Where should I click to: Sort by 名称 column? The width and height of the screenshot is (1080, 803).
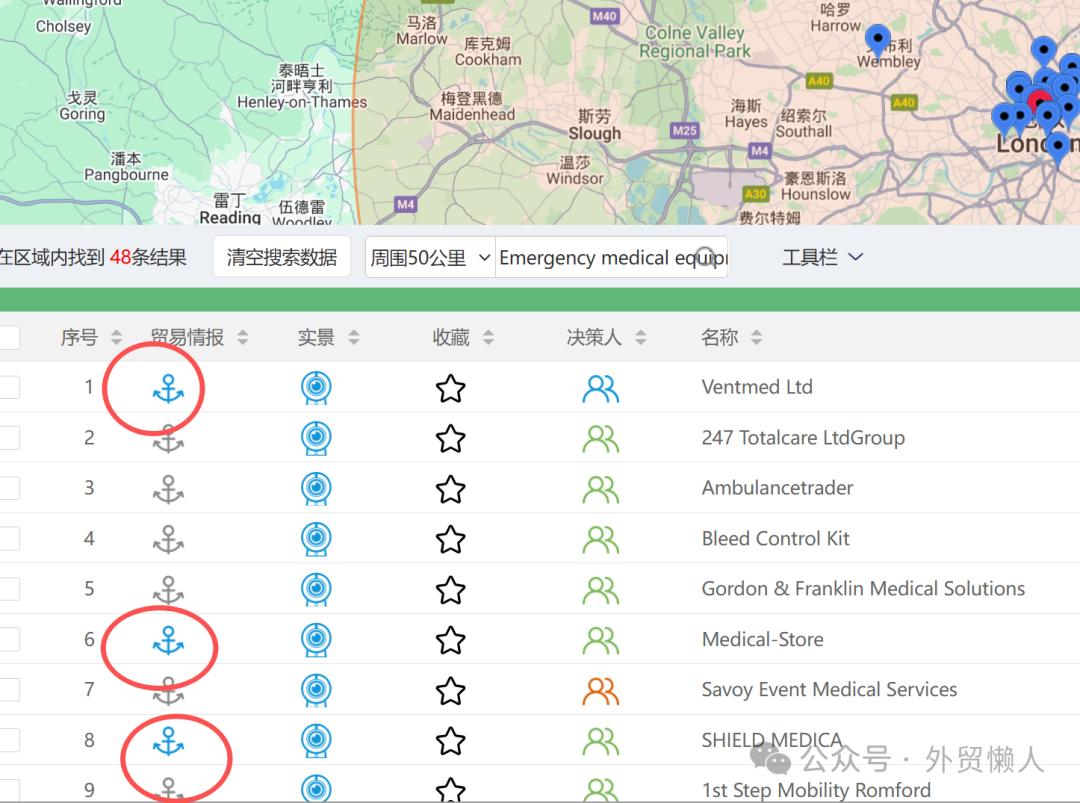pos(756,337)
